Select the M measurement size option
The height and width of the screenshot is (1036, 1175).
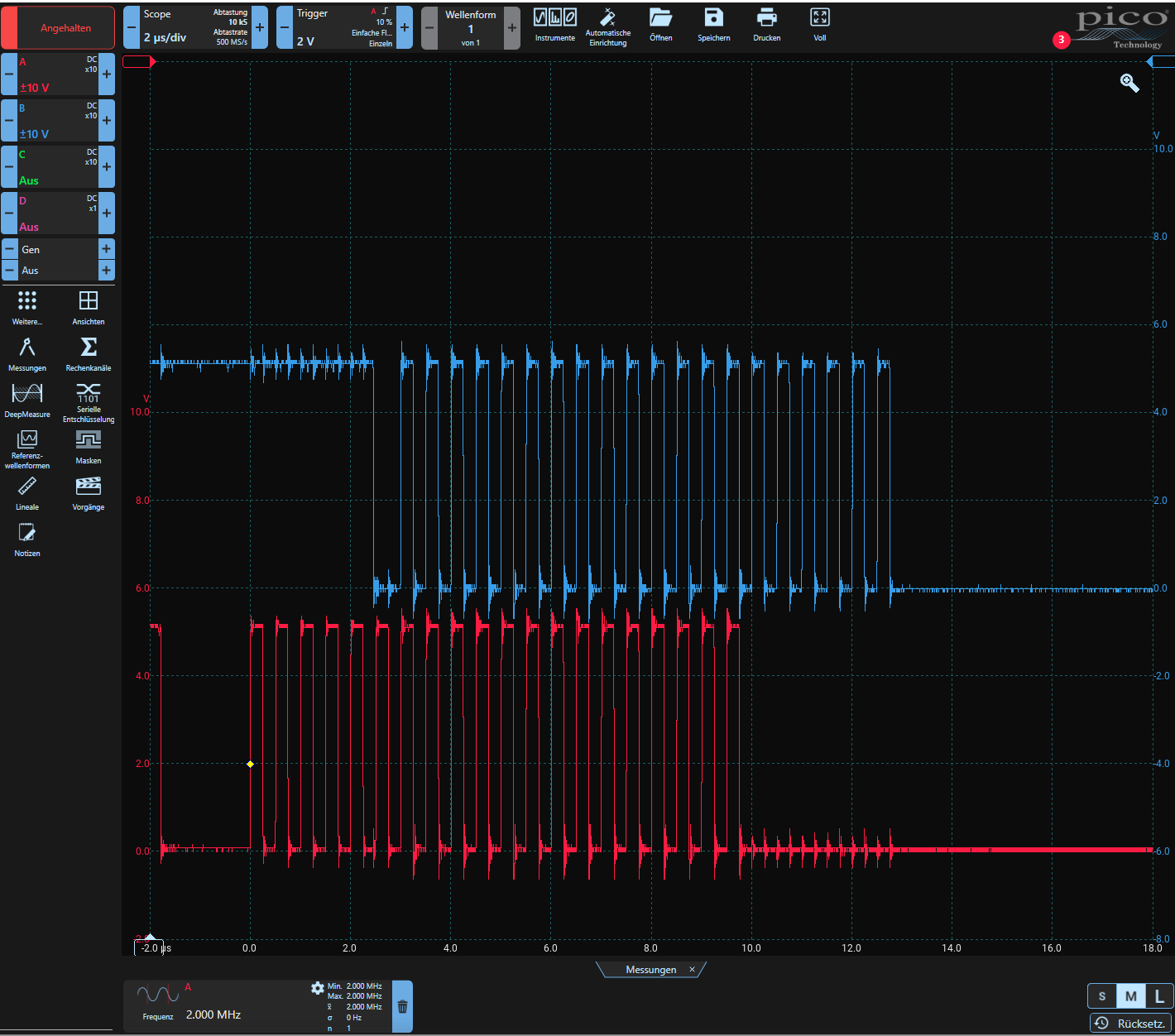[1130, 995]
